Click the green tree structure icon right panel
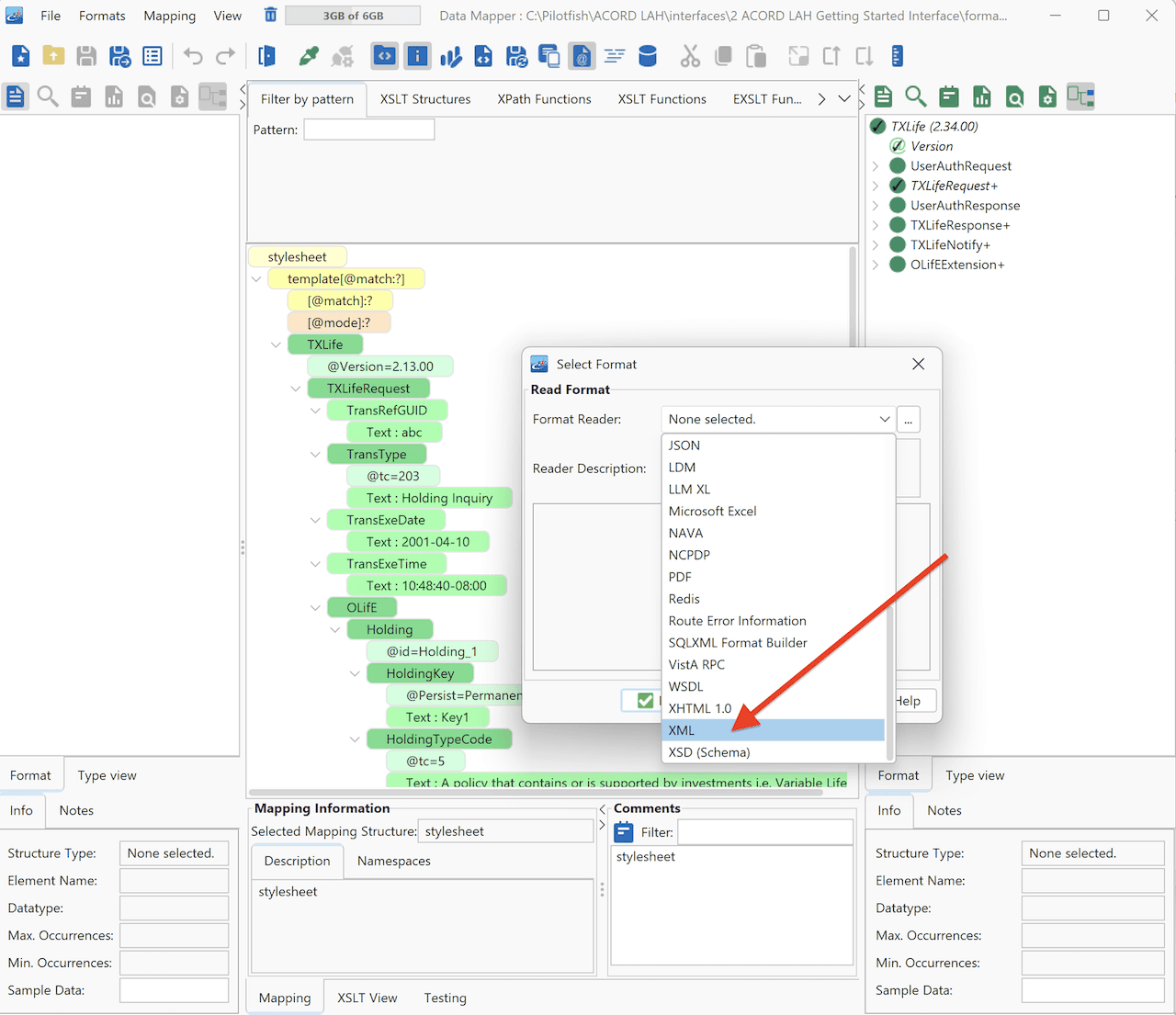This screenshot has width=1176, height=1015. pyautogui.click(x=1080, y=96)
